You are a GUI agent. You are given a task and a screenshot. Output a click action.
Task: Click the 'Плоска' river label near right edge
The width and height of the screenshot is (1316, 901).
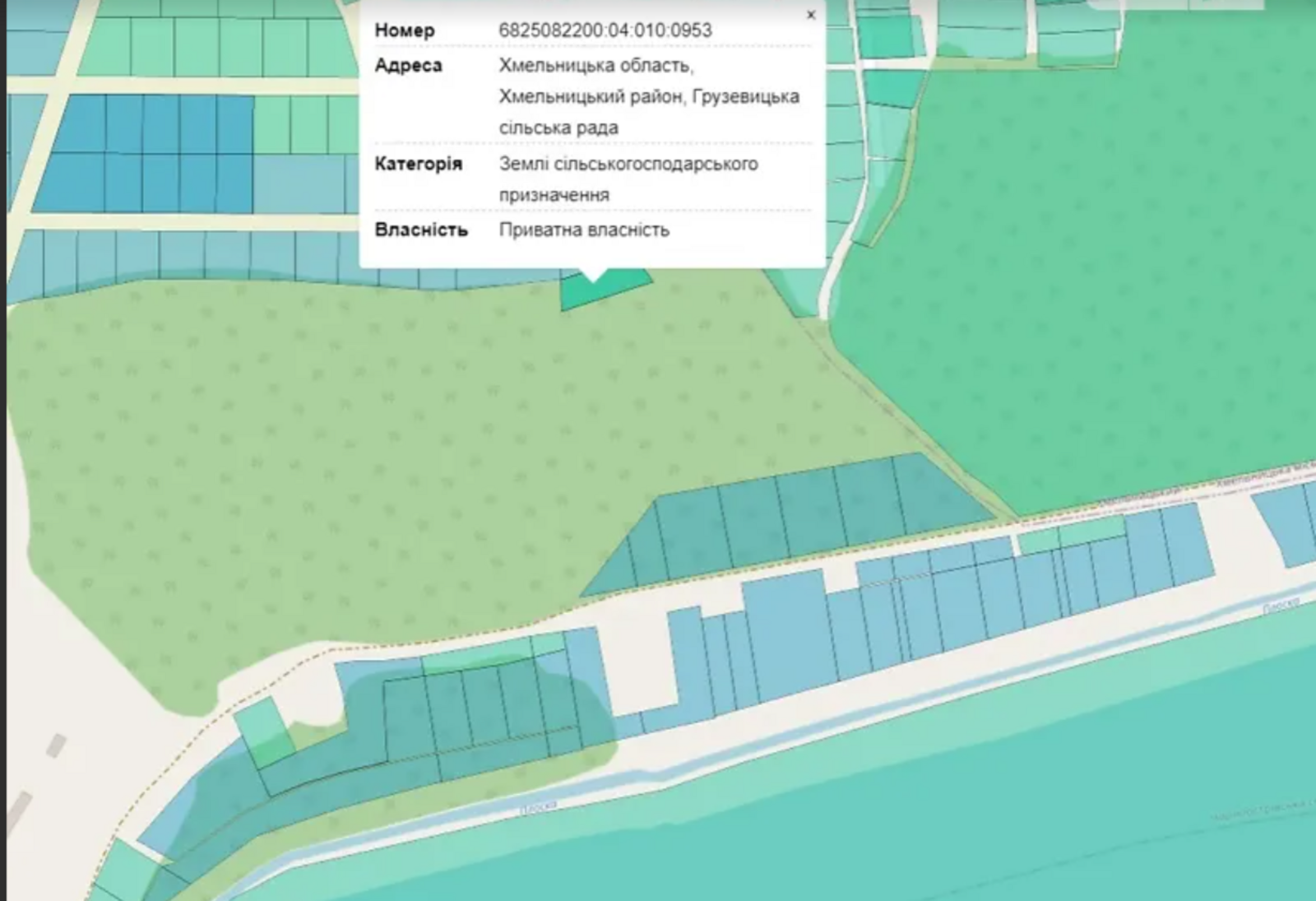[x=1280, y=606]
